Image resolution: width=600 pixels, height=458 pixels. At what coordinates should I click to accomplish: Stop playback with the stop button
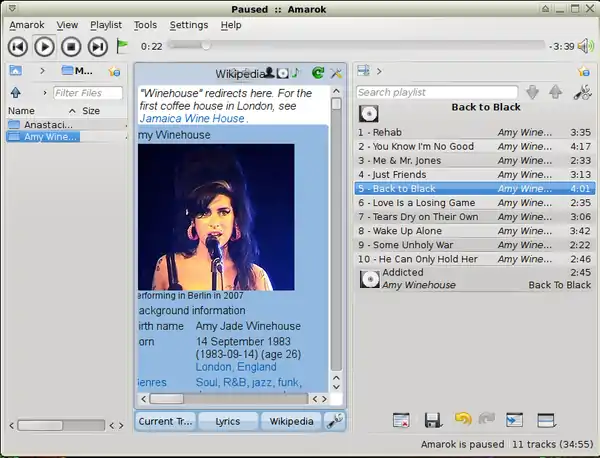click(71, 46)
